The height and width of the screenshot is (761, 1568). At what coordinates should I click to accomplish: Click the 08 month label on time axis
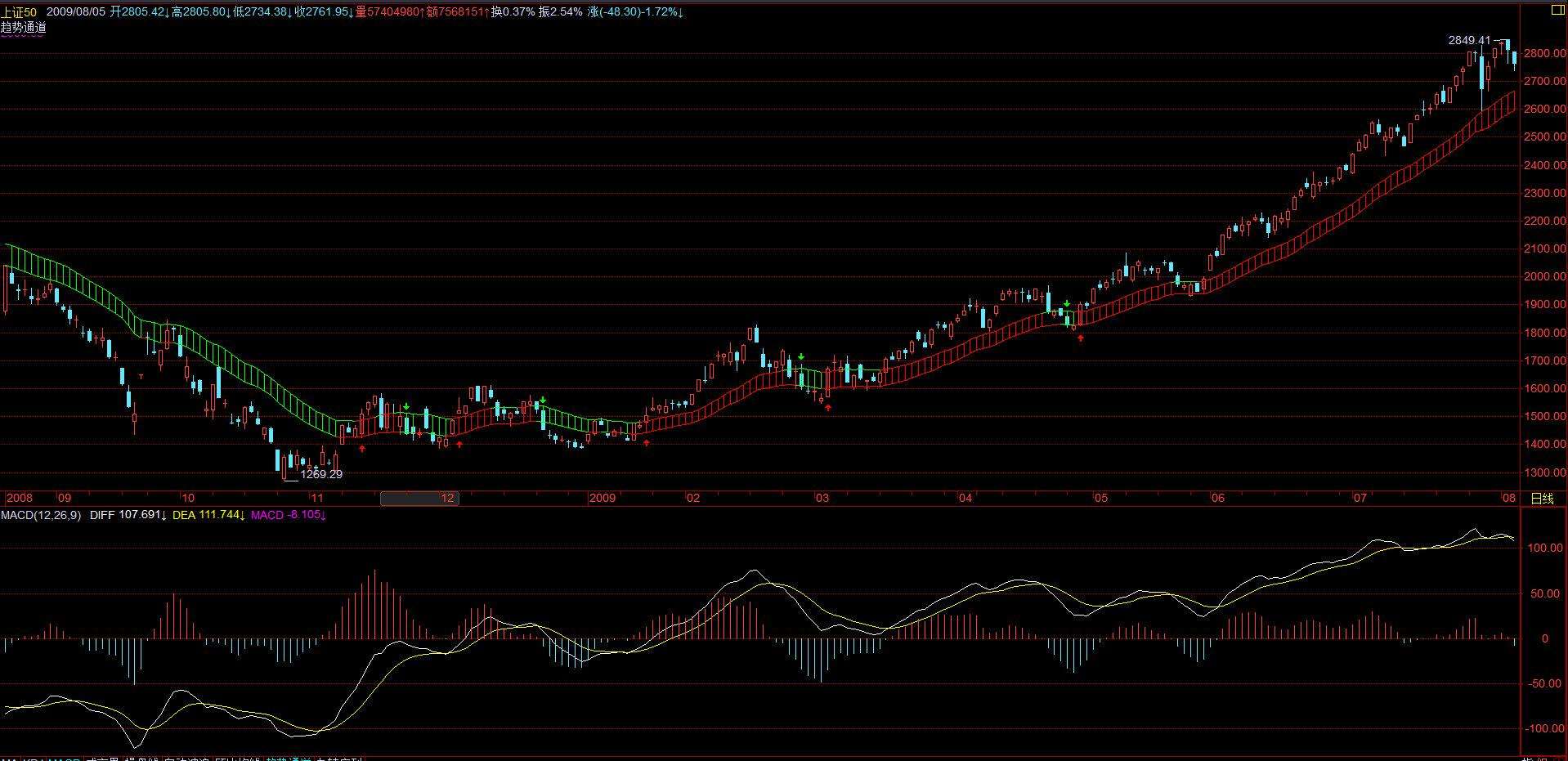tap(1508, 498)
